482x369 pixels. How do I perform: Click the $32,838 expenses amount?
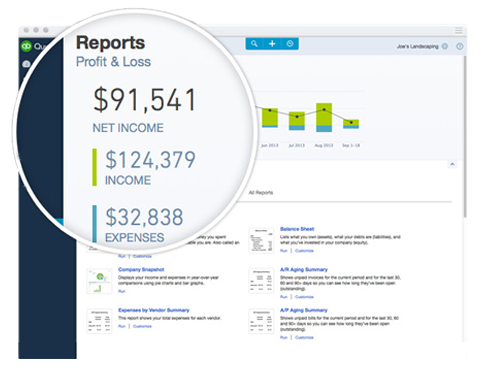(x=144, y=217)
